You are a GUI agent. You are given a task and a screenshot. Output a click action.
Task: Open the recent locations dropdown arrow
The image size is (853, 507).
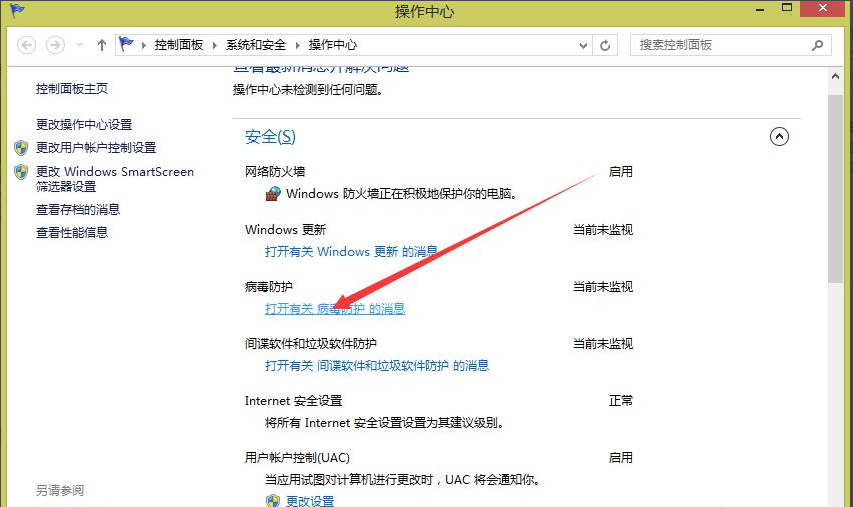coord(79,45)
